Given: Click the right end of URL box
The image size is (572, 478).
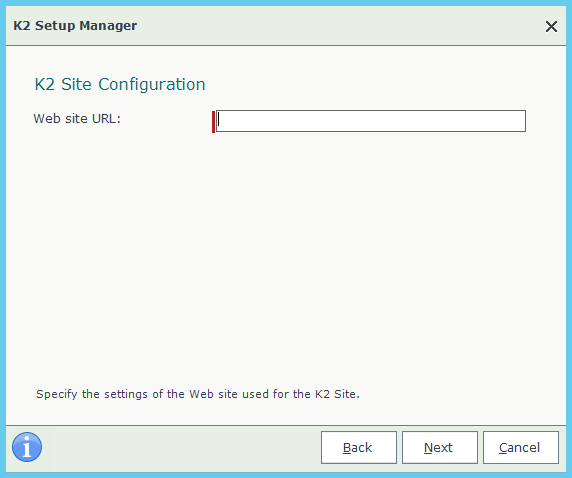Looking at the screenshot, I should 518,121.
